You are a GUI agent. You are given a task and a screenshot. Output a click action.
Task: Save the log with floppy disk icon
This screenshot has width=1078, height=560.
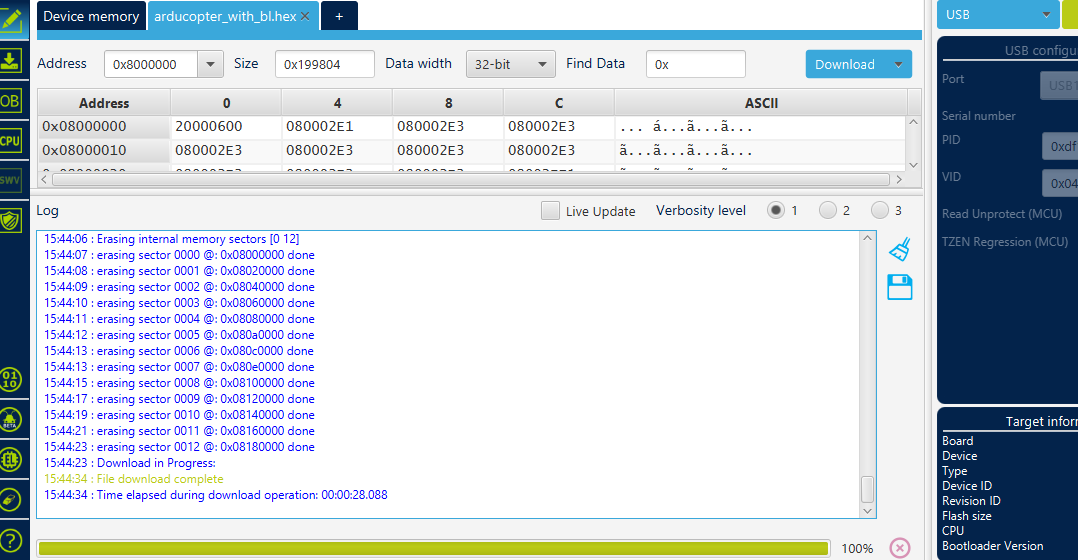coord(899,287)
